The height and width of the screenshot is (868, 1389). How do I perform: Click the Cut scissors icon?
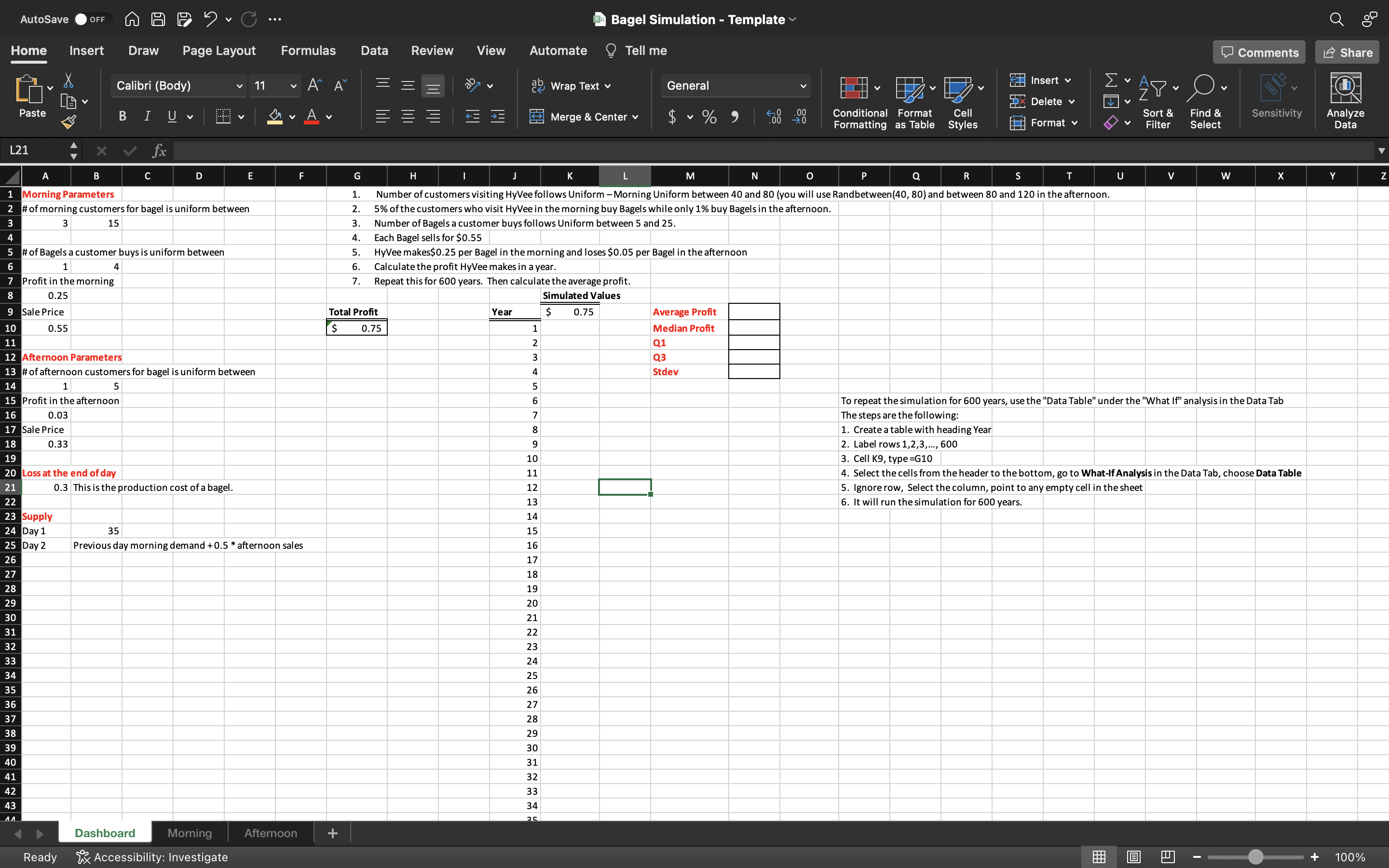pos(68,81)
